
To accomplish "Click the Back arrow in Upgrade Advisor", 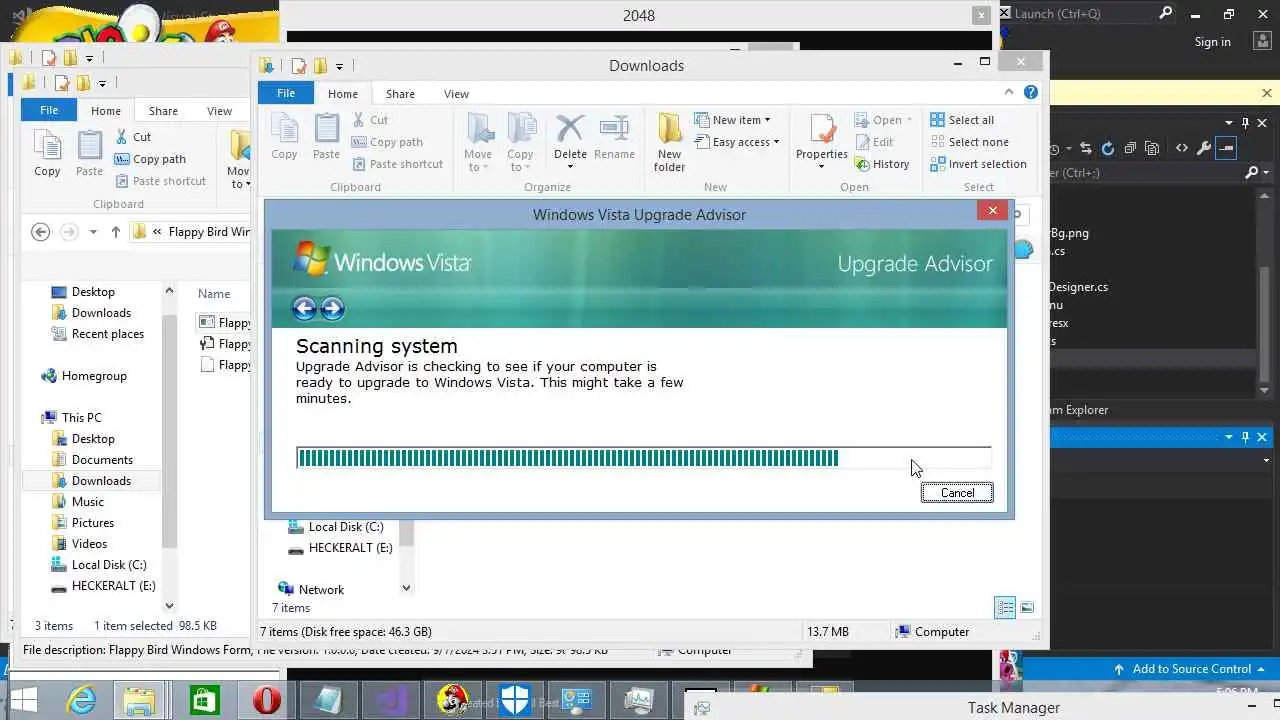I will click(x=304, y=308).
